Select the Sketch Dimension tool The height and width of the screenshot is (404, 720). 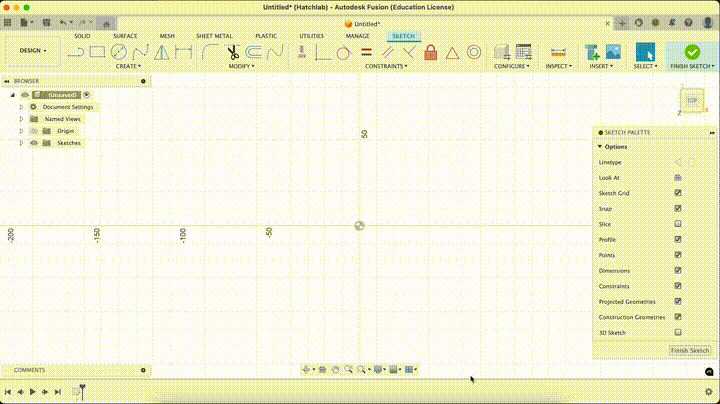(x=183, y=52)
